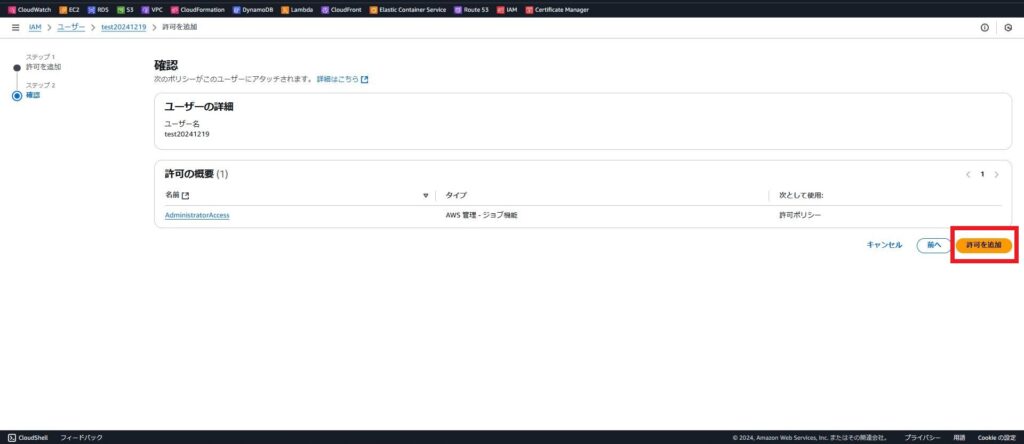Sort permissions table by 名前 column arrow
Image resolution: width=1024 pixels, height=444 pixels.
click(425, 195)
